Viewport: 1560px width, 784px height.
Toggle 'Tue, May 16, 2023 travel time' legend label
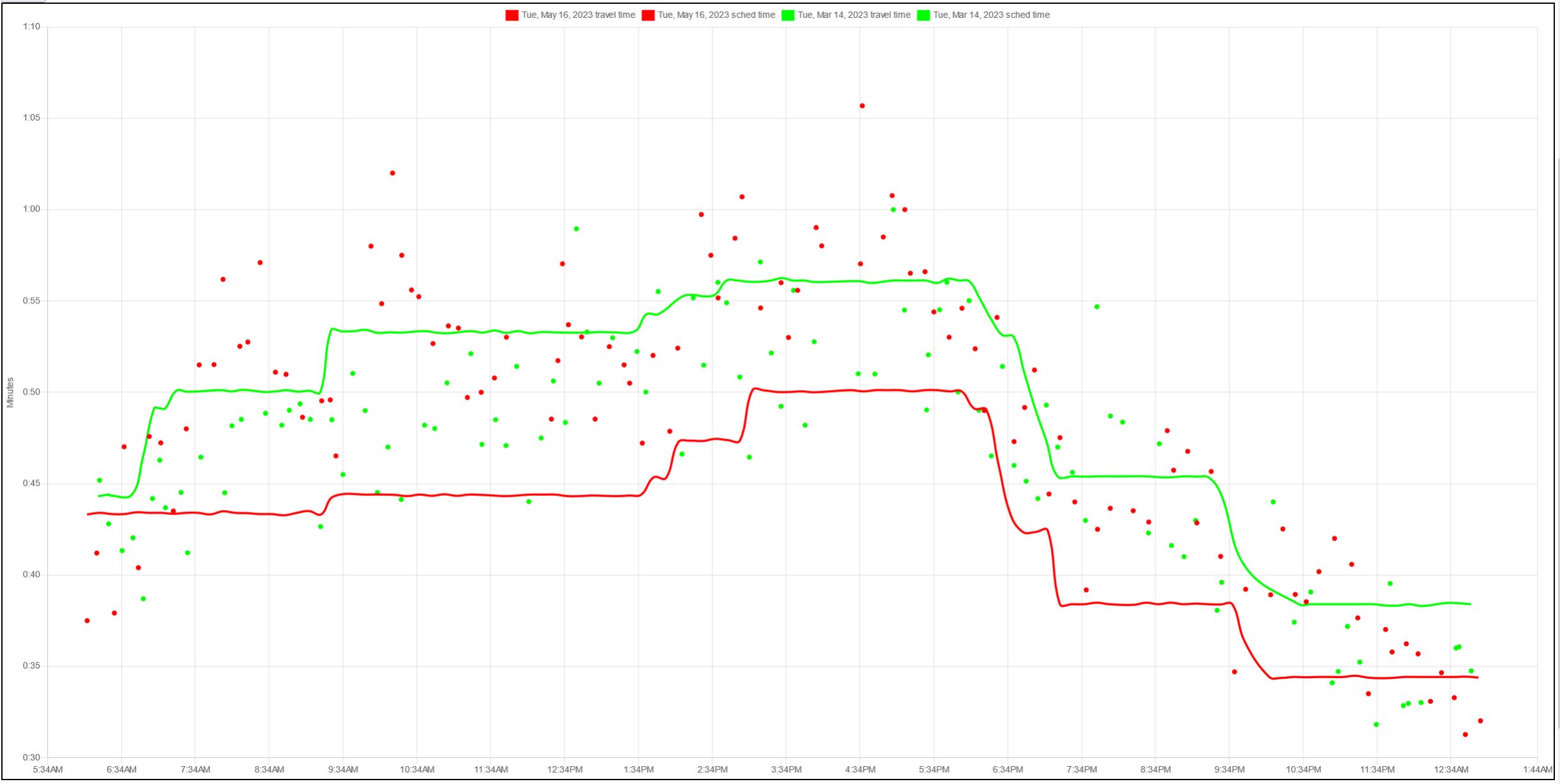[x=578, y=15]
